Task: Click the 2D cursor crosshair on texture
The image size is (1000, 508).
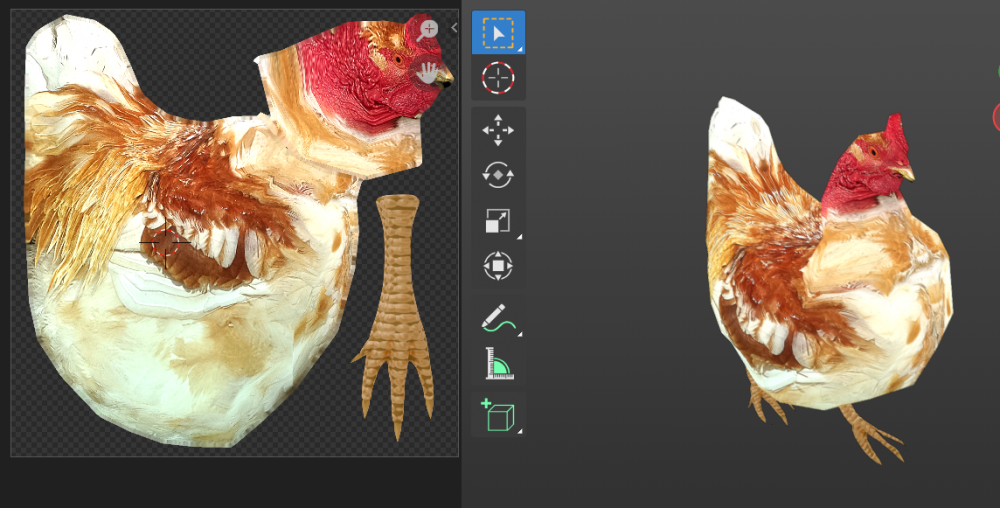Action: [x=165, y=242]
